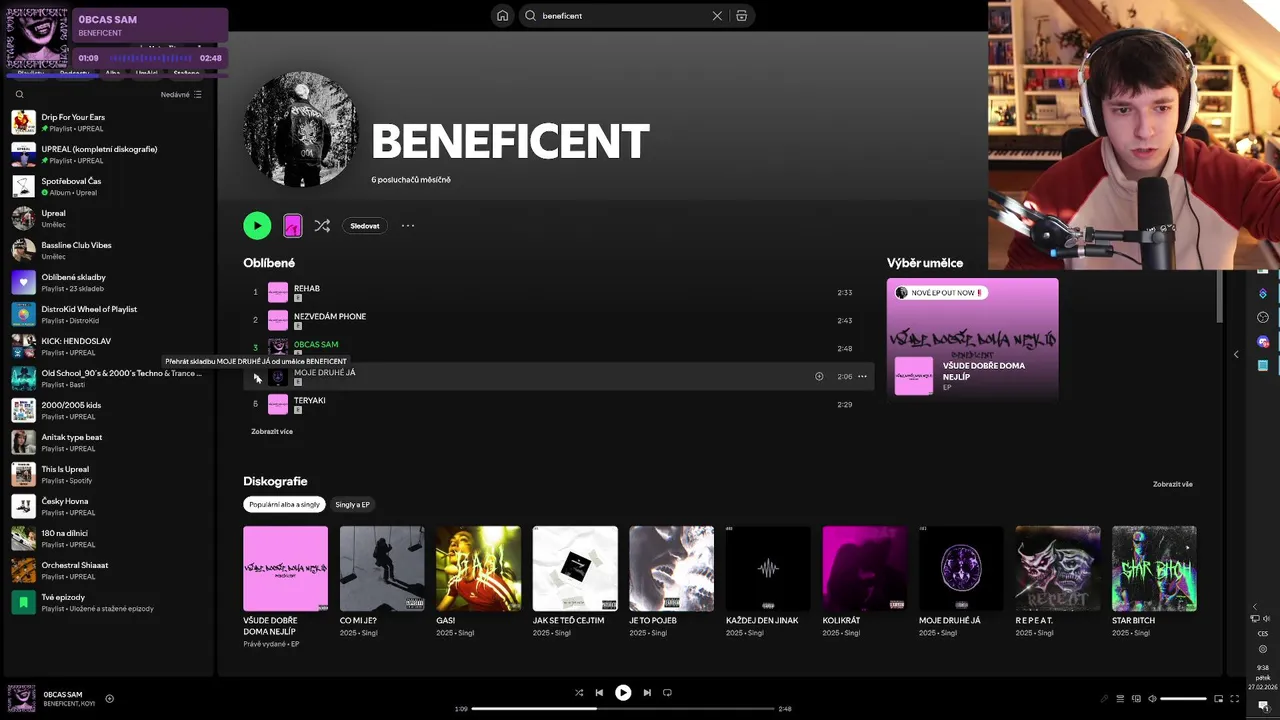
Task: Play the track TERYAKI
Action: coord(560,405)
